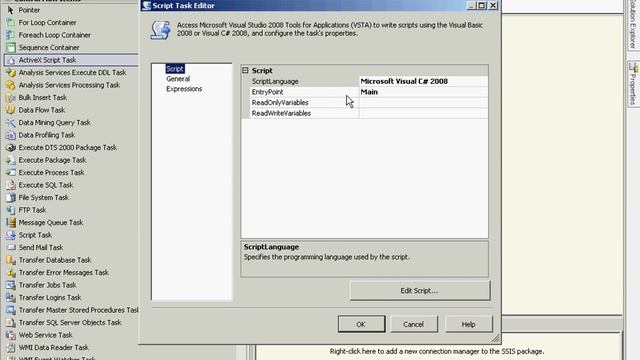Open the Solution Explorer side tab
This screenshot has width=640, height=360.
click(633, 24)
